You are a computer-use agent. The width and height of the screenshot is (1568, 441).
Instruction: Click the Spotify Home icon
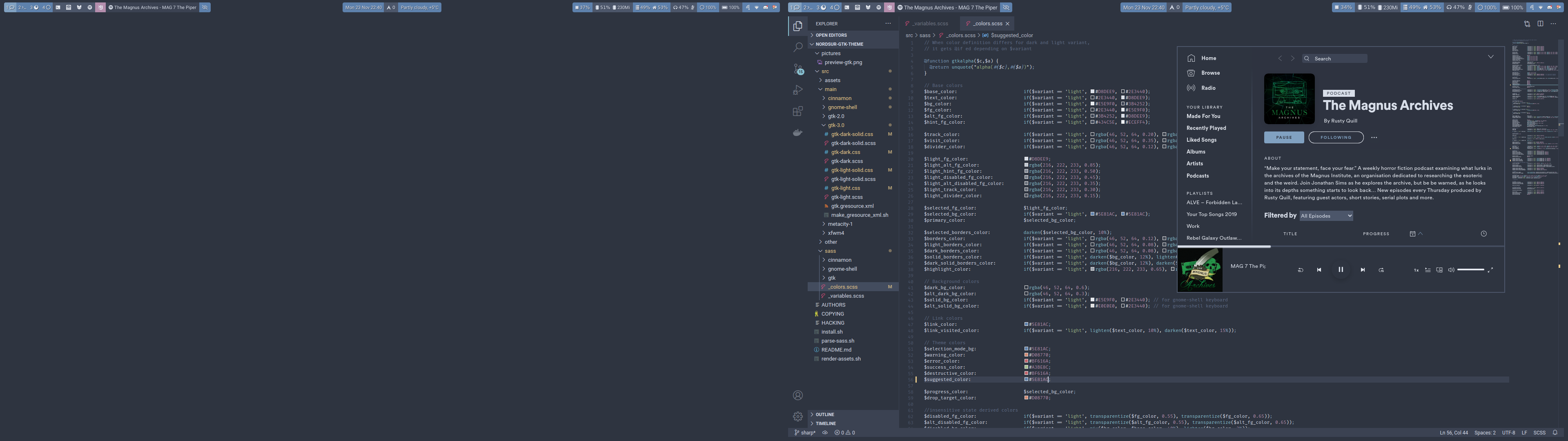(1191, 58)
